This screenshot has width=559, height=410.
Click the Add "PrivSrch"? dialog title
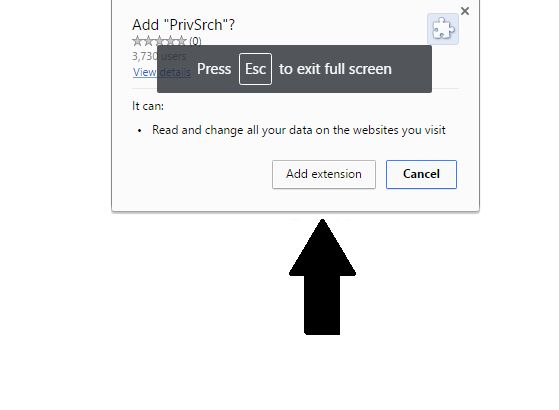183,25
